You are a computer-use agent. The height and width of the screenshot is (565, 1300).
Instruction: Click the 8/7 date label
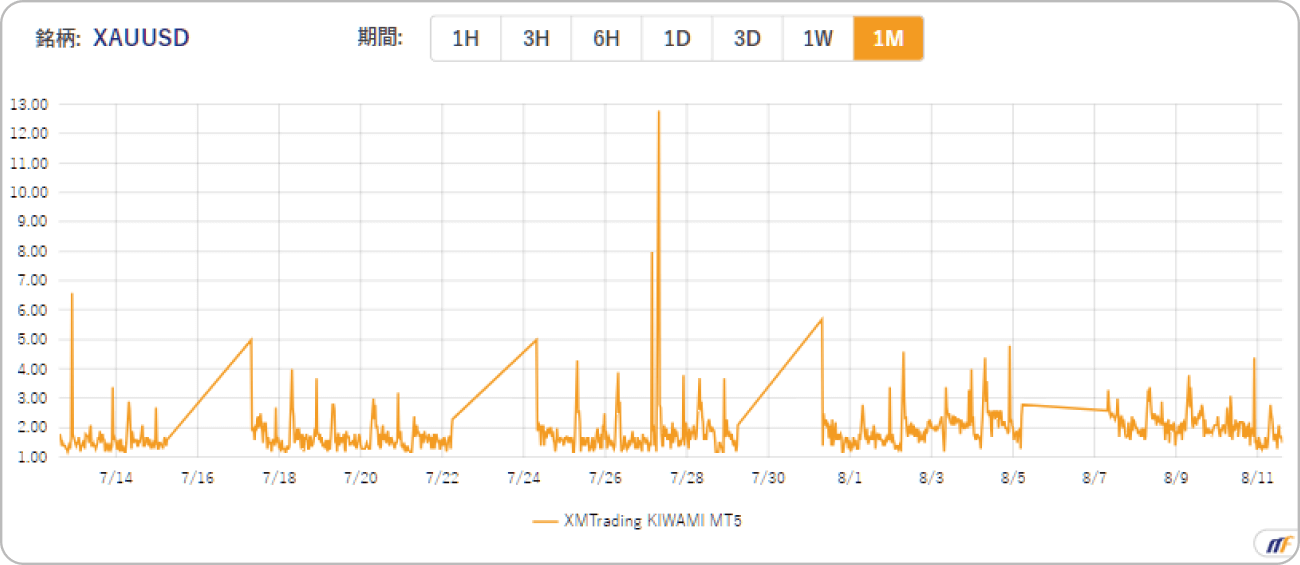point(1094,477)
